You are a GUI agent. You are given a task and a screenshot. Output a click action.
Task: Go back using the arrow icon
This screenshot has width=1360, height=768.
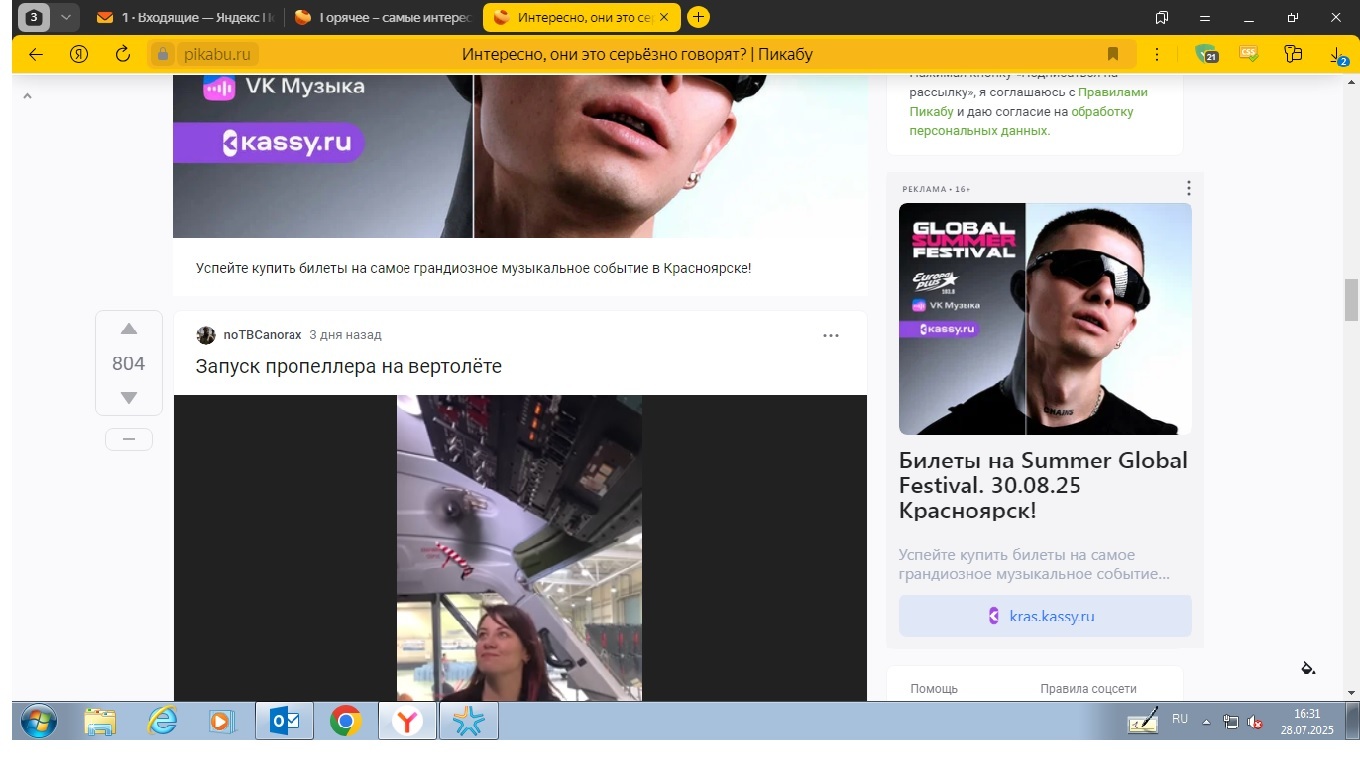click(x=36, y=54)
